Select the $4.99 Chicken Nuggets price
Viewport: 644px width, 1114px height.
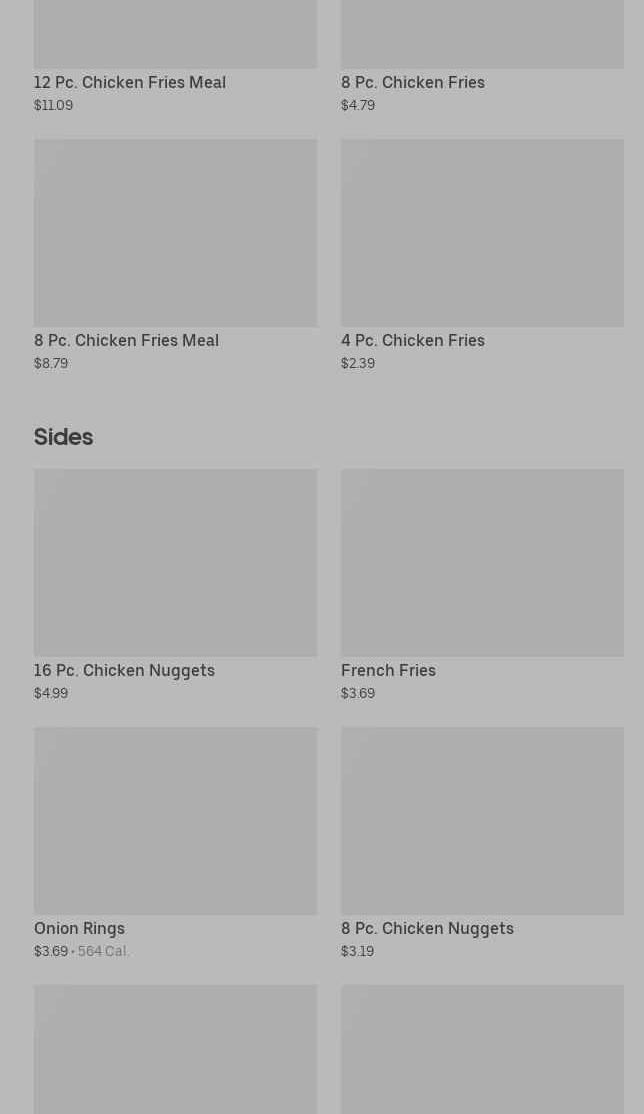pos(51,693)
